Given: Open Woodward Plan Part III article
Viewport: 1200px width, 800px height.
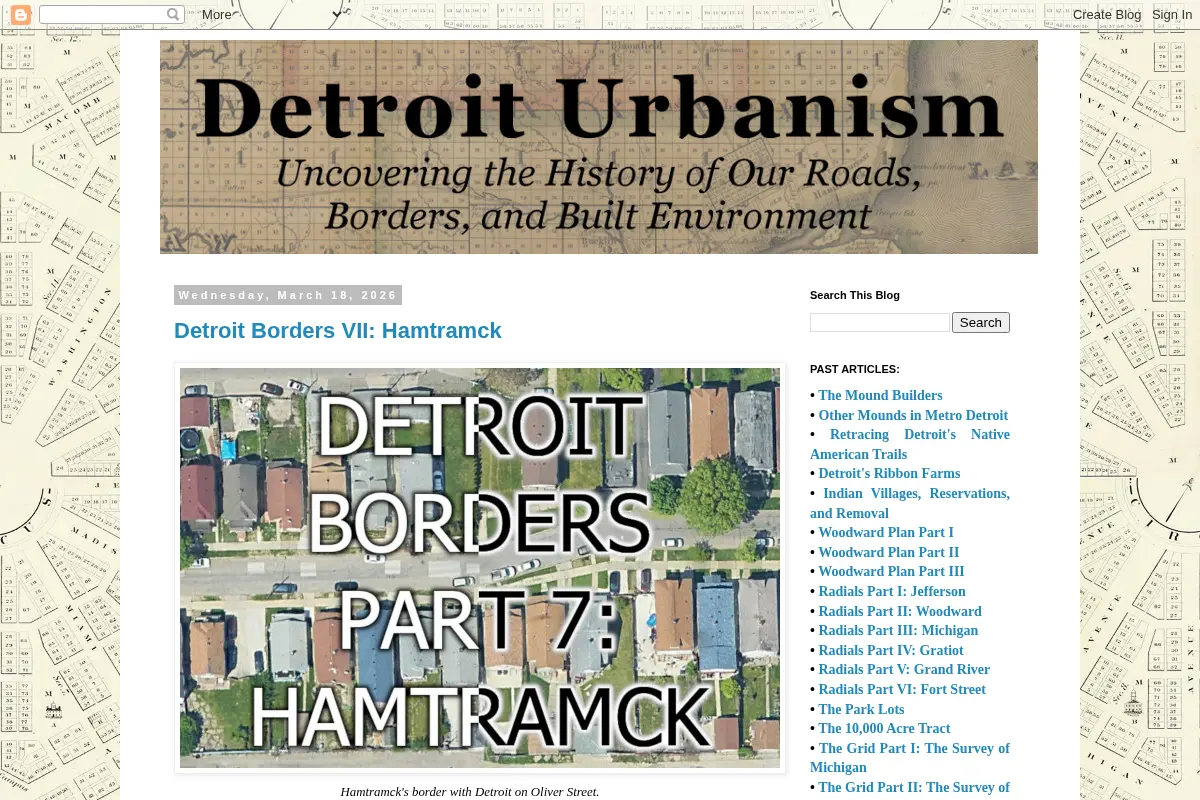Looking at the screenshot, I should click(x=891, y=572).
